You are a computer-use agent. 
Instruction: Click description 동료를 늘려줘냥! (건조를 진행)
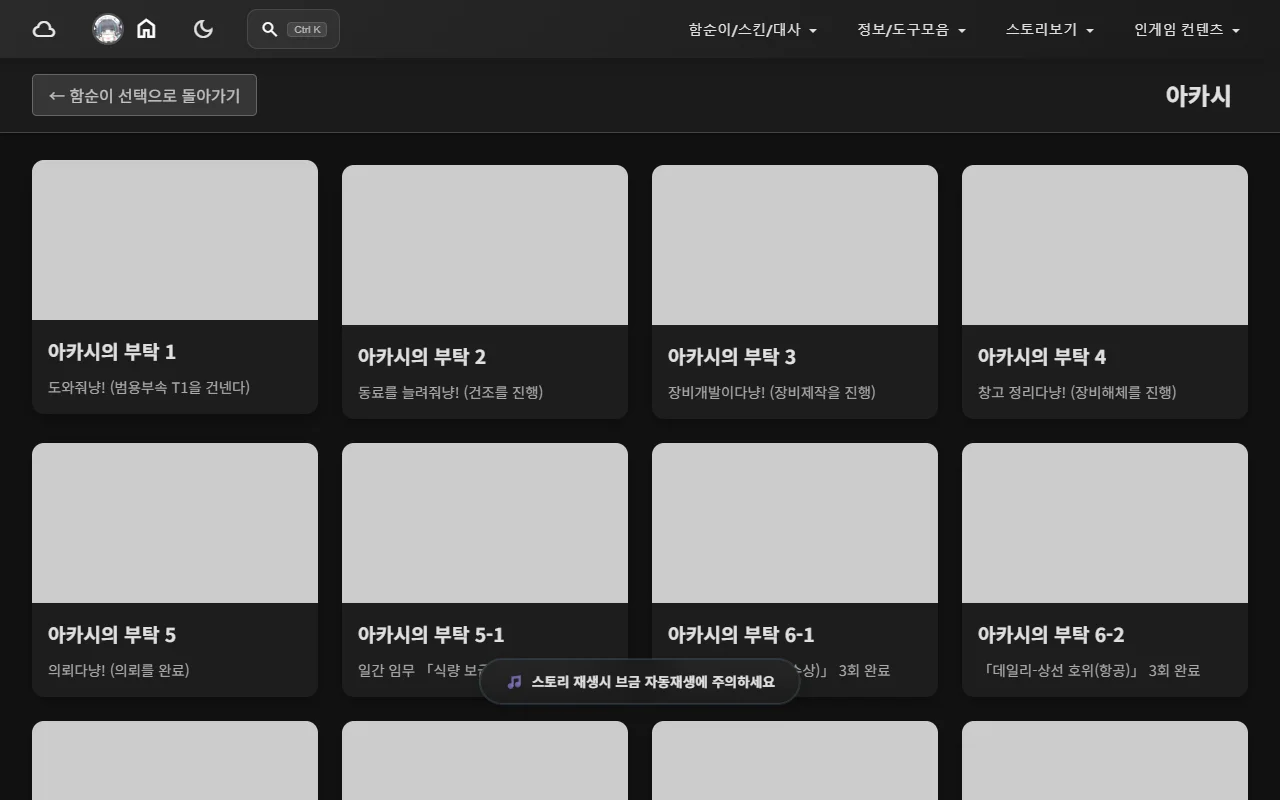(x=450, y=392)
